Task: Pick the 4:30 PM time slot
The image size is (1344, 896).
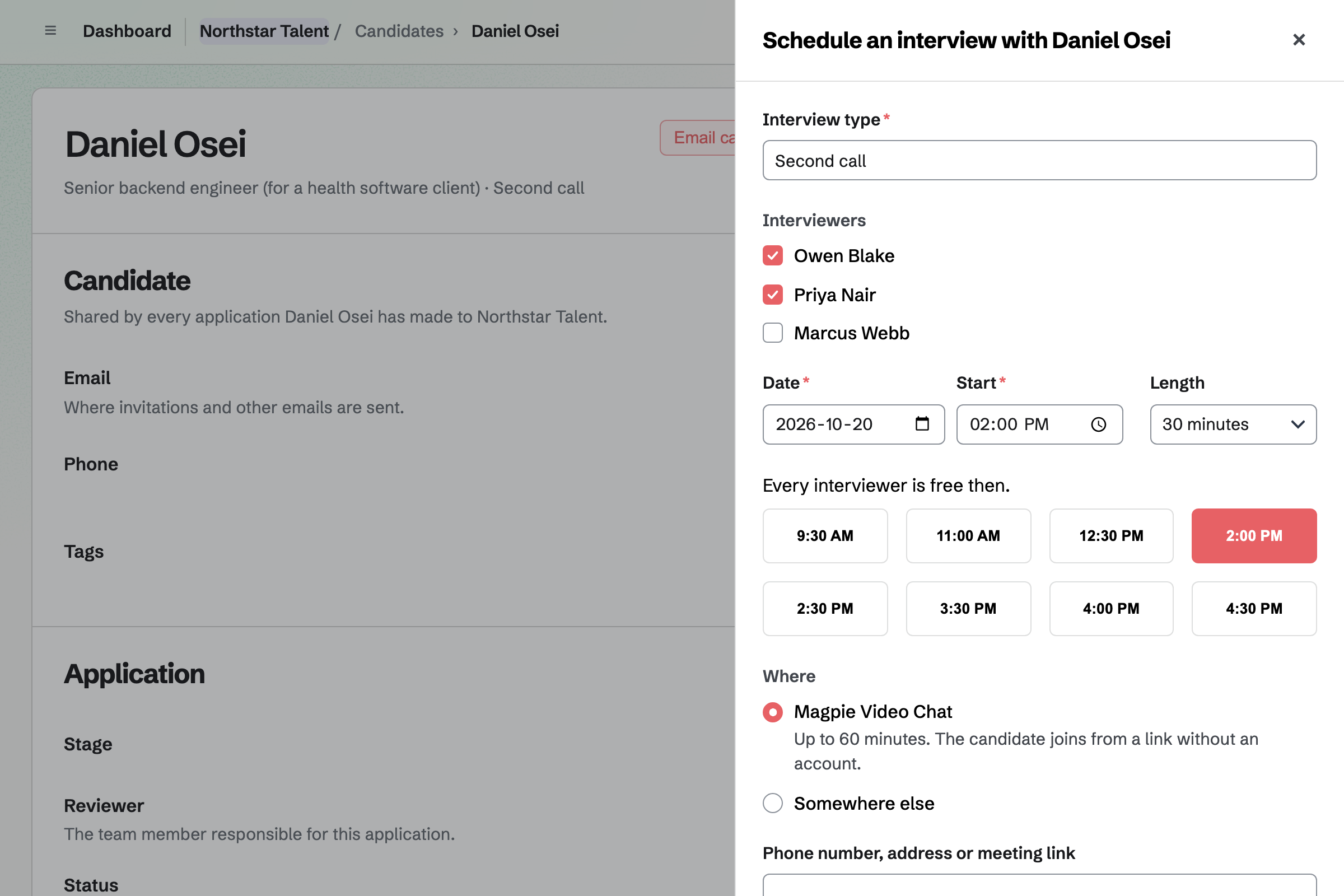Action: click(1254, 609)
